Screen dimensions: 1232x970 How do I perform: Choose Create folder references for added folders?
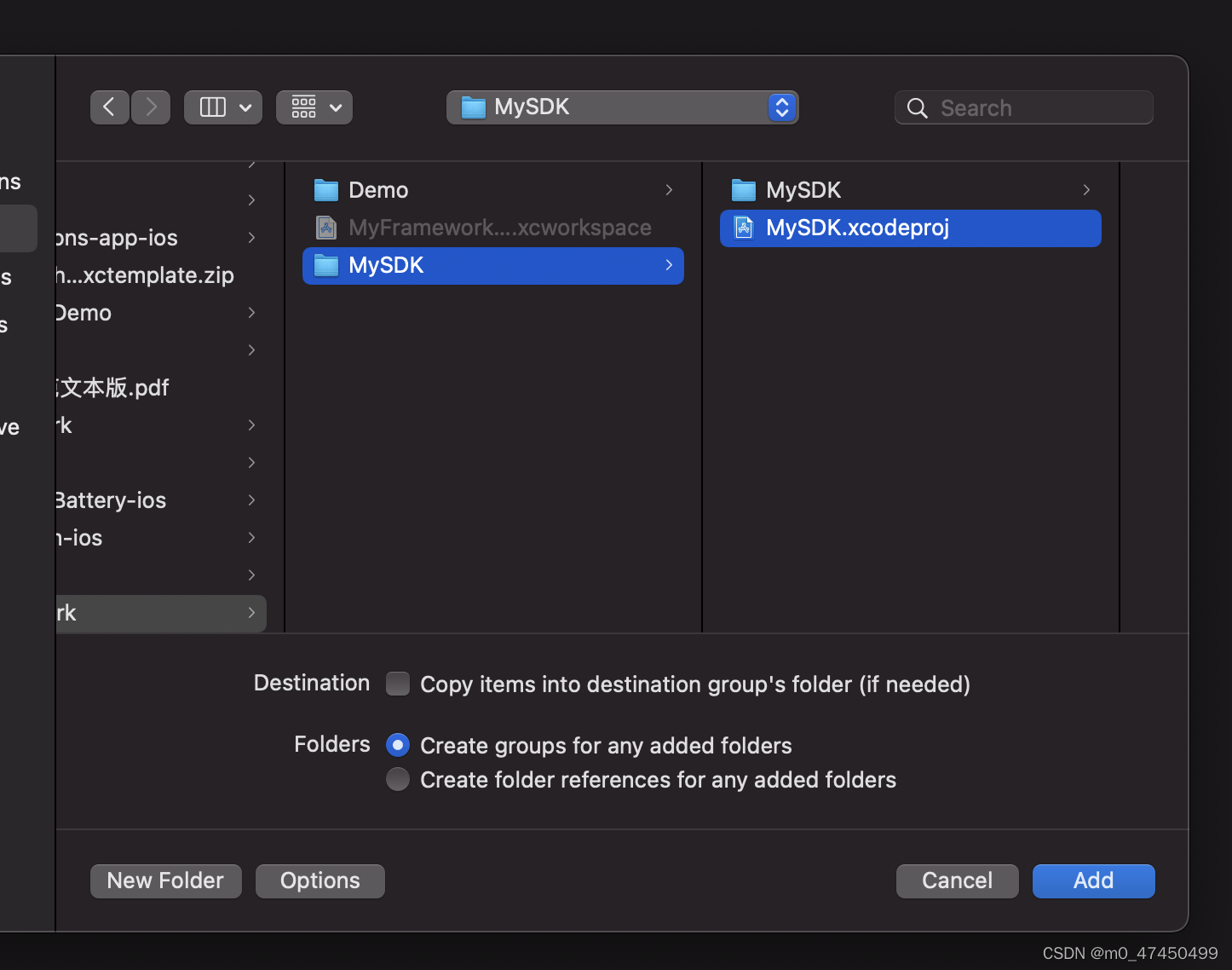398,779
